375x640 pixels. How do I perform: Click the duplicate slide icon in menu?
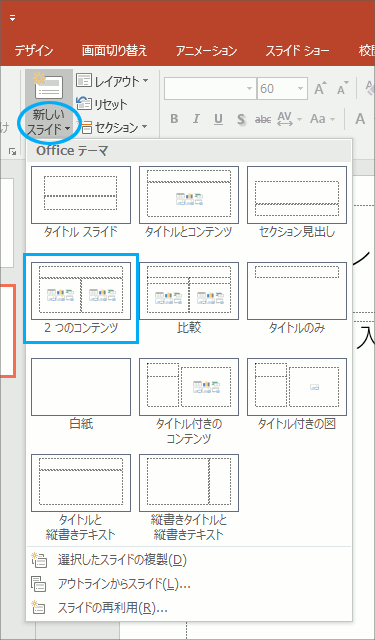(x=39, y=560)
